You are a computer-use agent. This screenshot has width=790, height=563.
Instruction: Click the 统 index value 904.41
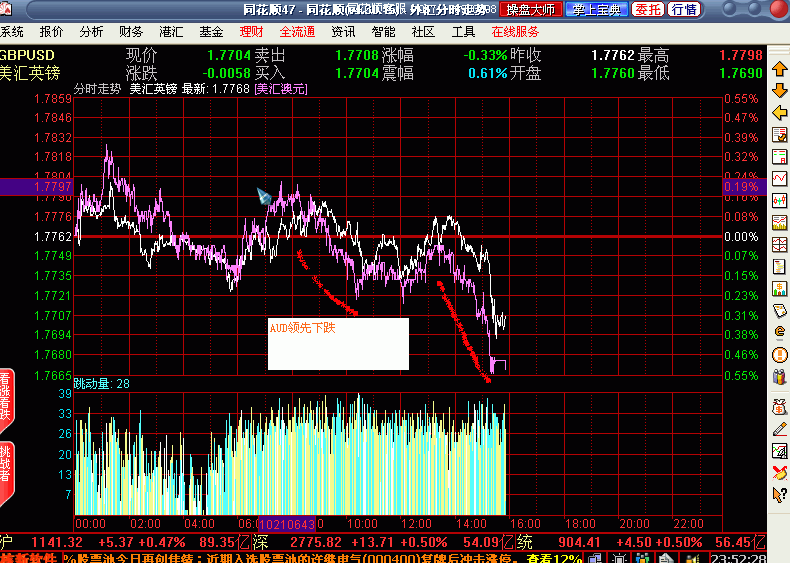point(579,542)
